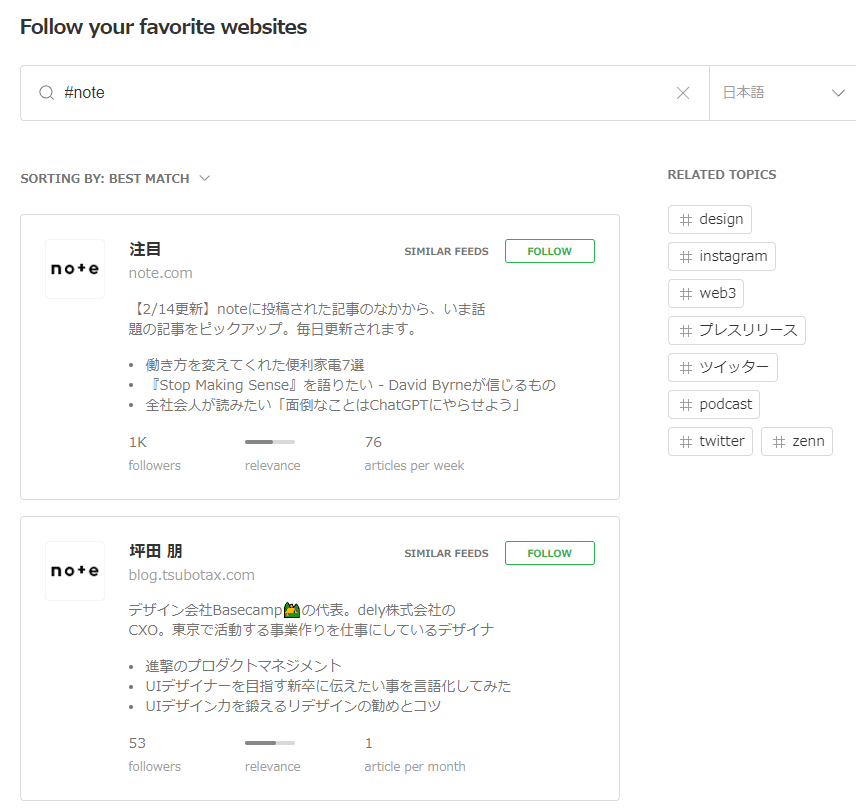The height and width of the screenshot is (808, 856).
Task: View Similar Feeds for 注目
Action: pyautogui.click(x=446, y=251)
